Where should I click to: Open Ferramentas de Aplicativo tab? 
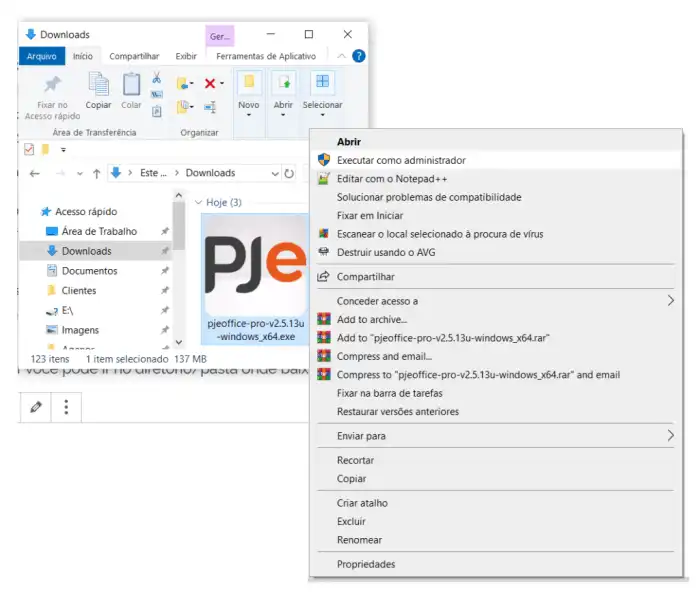click(x=266, y=56)
